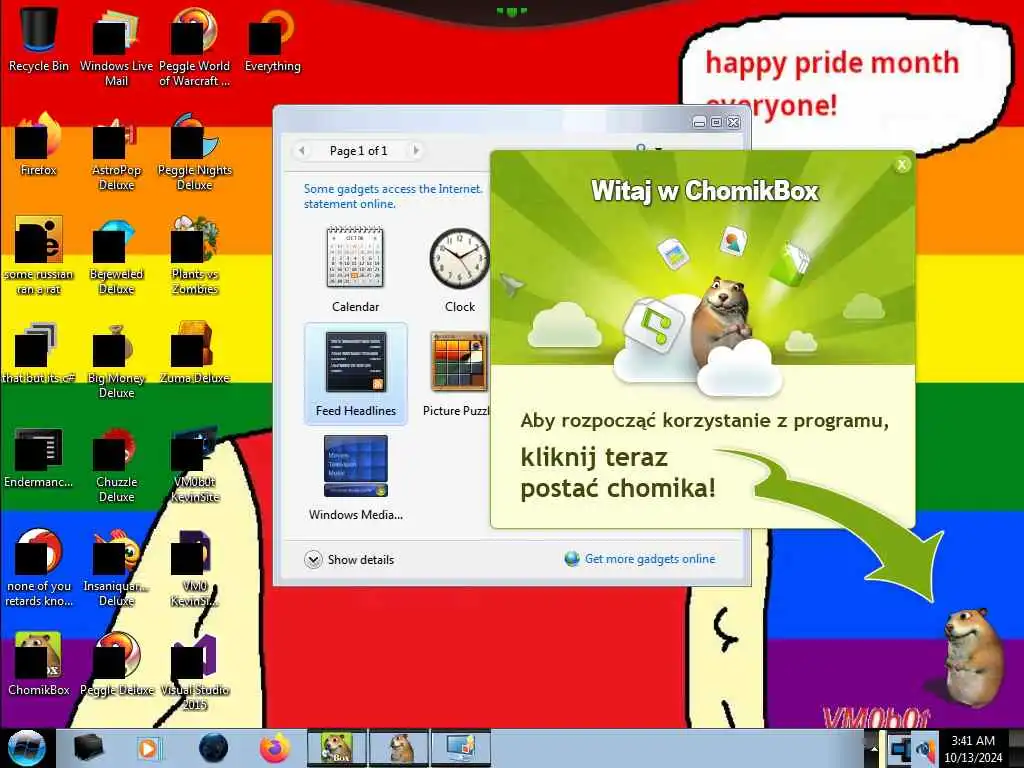Screen dimensions: 1024x768
Task: Close the ChomikBox welcome popup
Action: 902,165
